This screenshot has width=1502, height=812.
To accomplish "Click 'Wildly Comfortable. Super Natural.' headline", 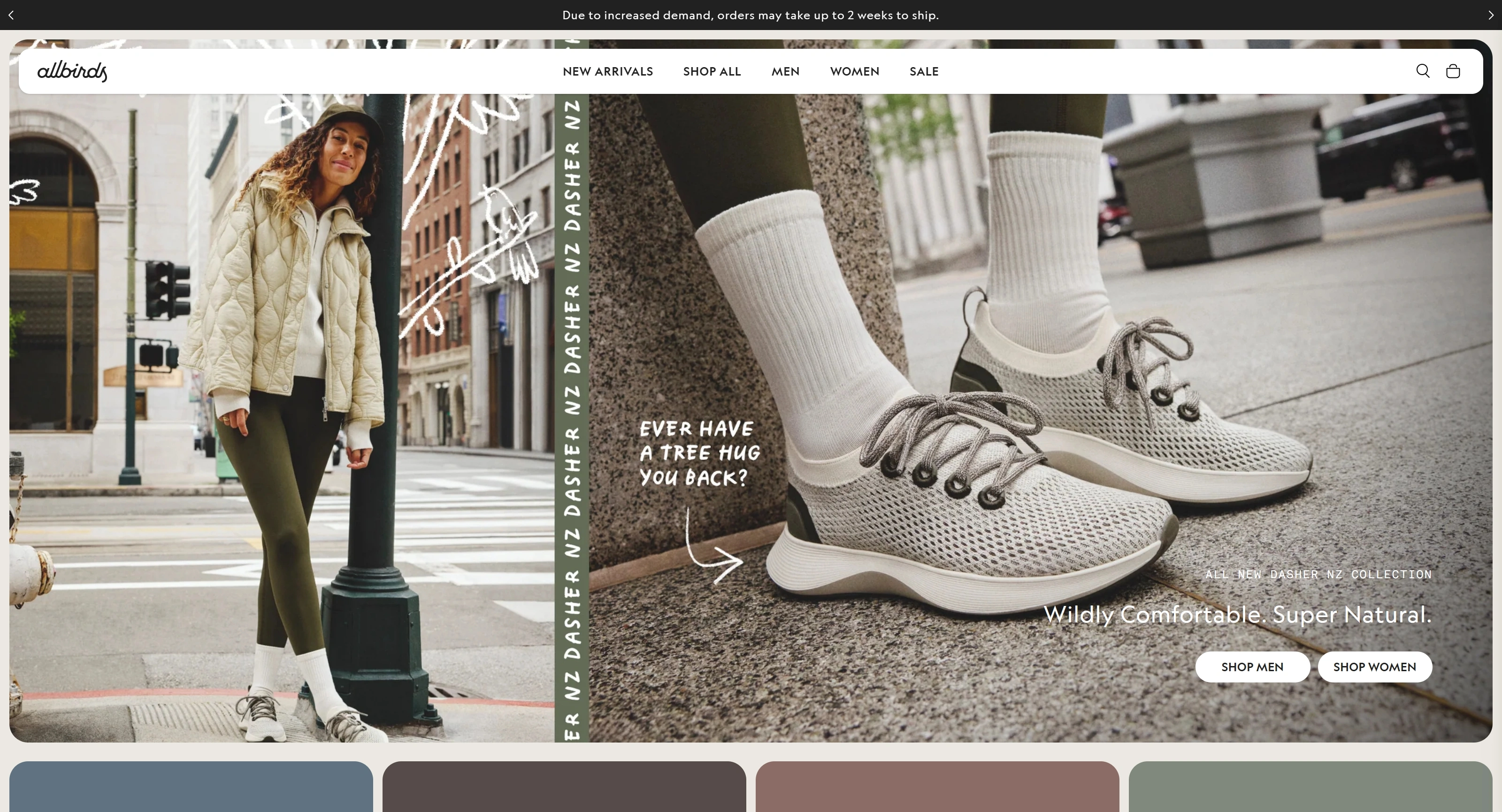I will tap(1237, 614).
